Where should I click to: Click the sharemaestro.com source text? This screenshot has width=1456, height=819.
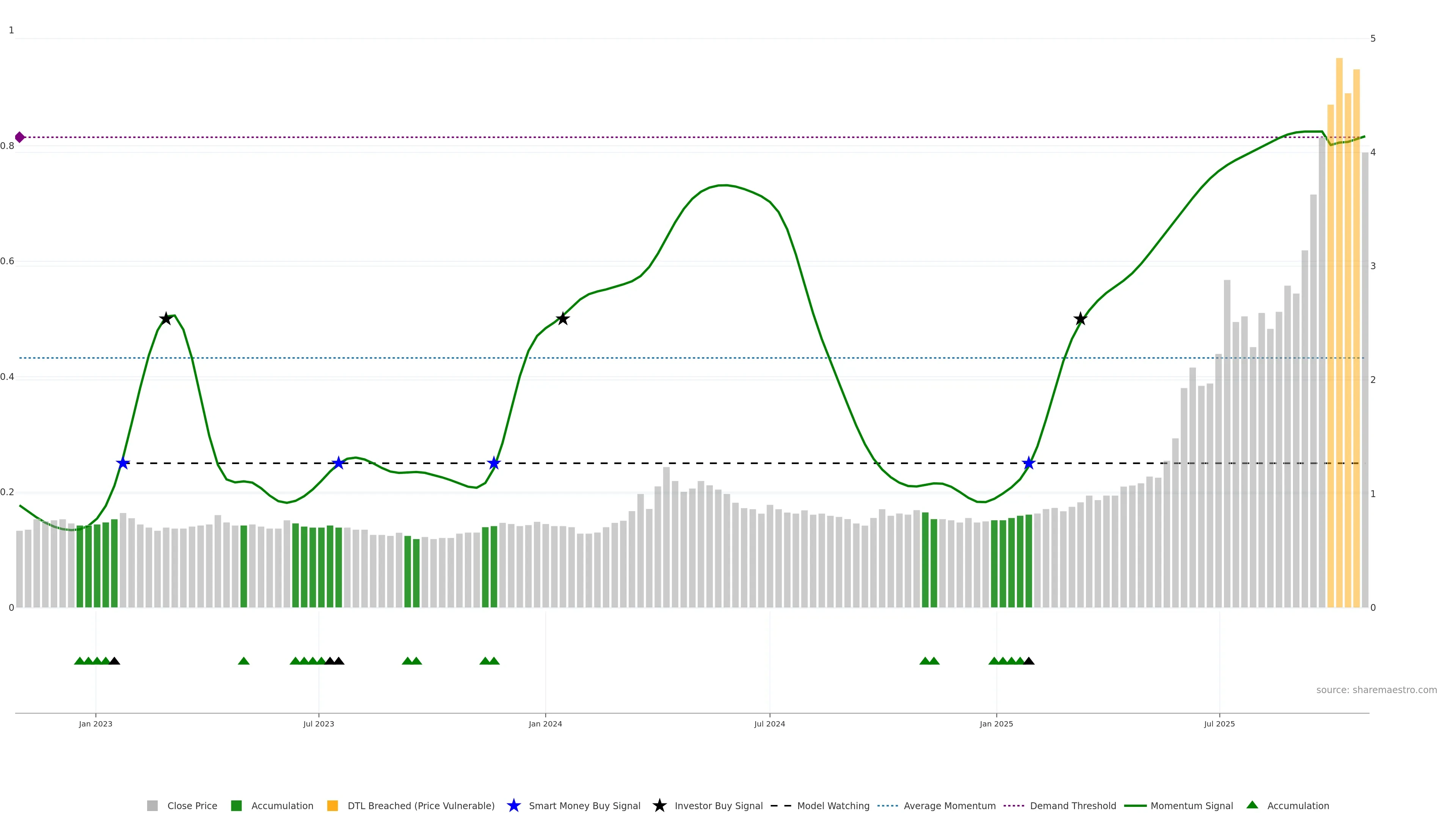(x=1376, y=690)
